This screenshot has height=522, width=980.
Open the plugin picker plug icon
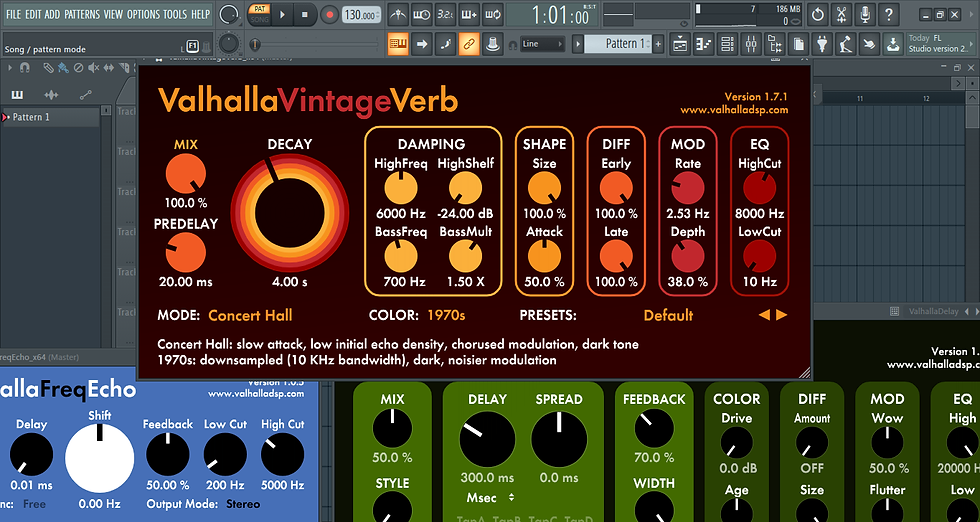(x=822, y=44)
